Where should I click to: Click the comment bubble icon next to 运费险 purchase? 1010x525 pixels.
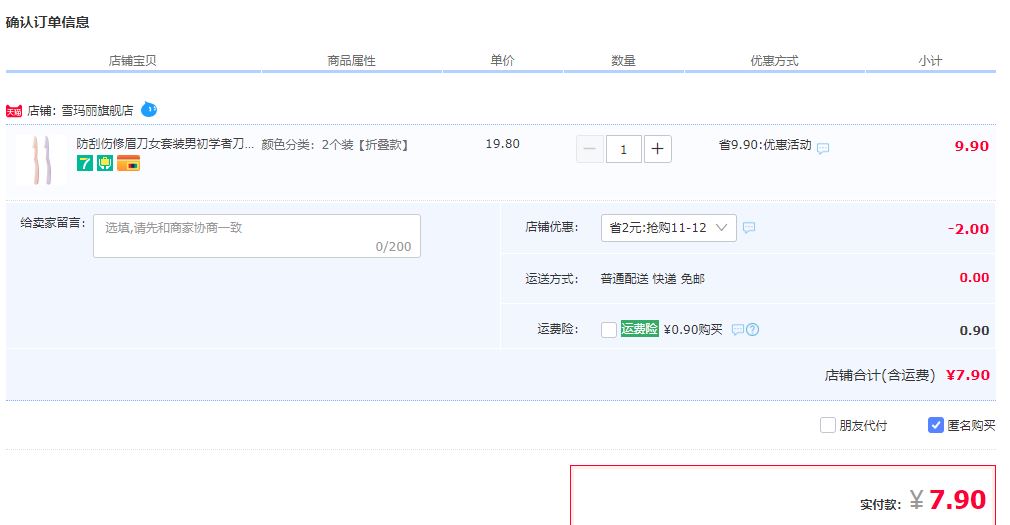[x=738, y=329]
